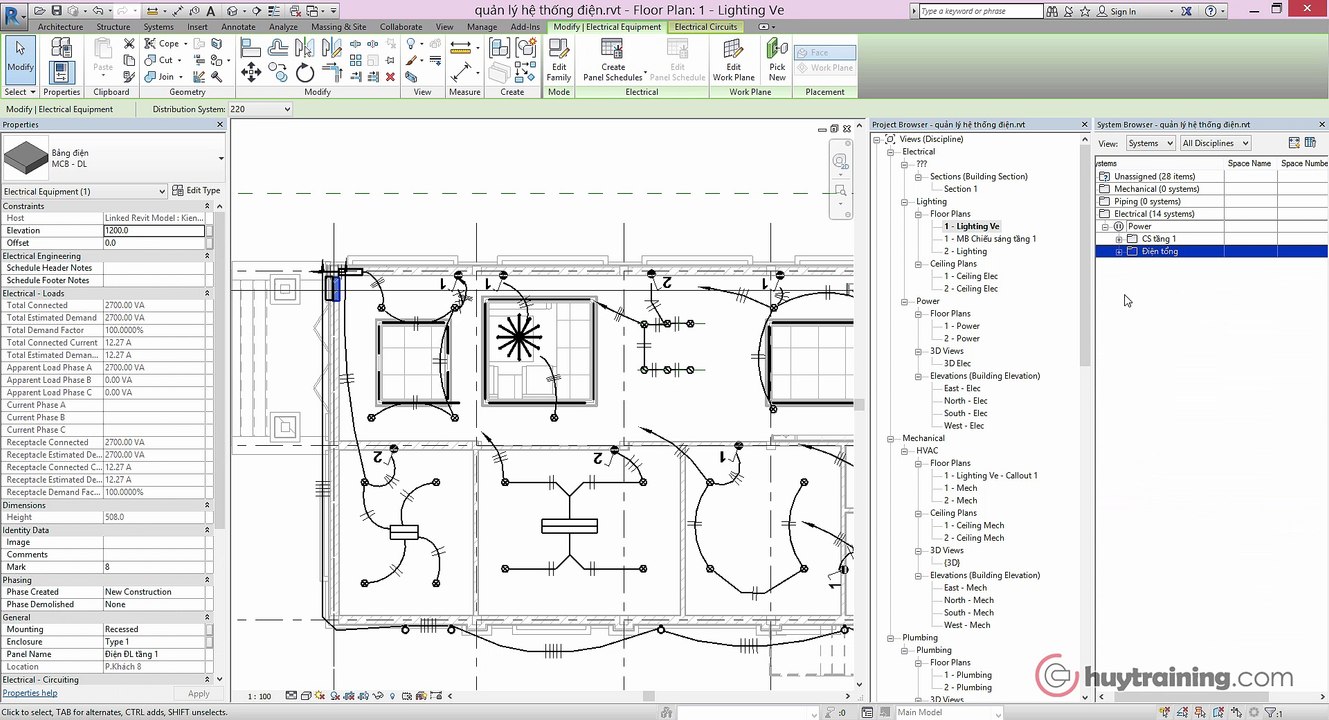The width and height of the screenshot is (1329, 720).
Task: Select the 2 - Lighting floor plan
Action: (x=965, y=251)
